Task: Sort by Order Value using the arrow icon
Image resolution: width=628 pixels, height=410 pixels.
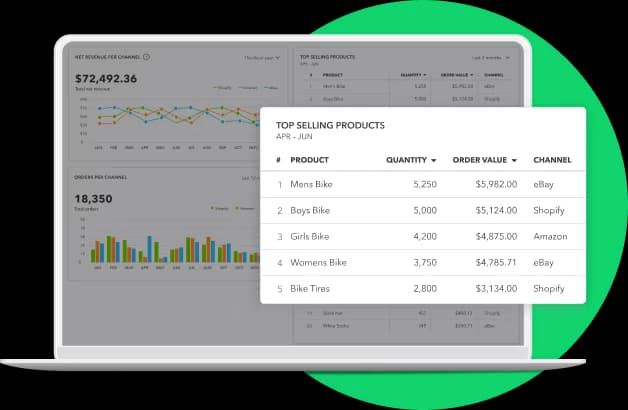Action: pyautogui.click(x=514, y=160)
